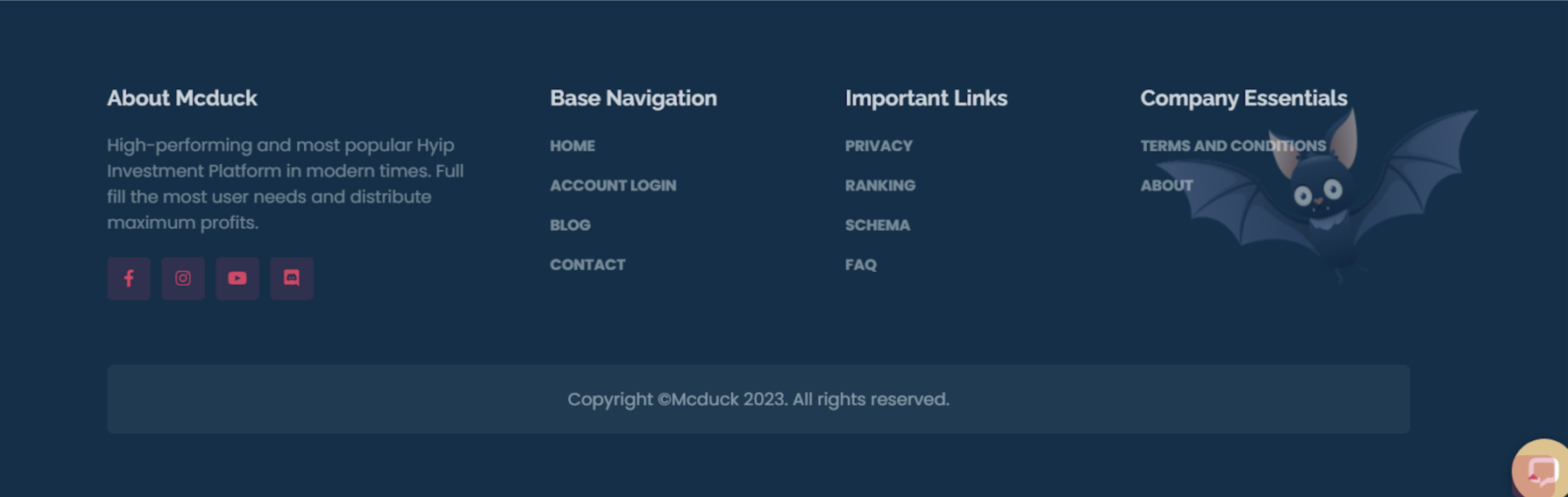
Task: Click the Company Essentials heading
Action: tap(1243, 99)
